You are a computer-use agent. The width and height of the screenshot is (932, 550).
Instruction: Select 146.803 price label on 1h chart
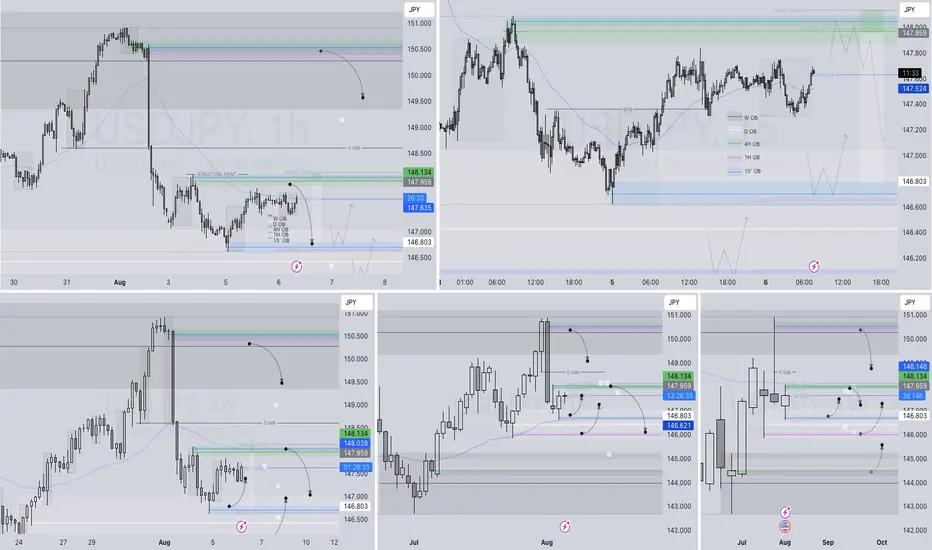point(419,242)
